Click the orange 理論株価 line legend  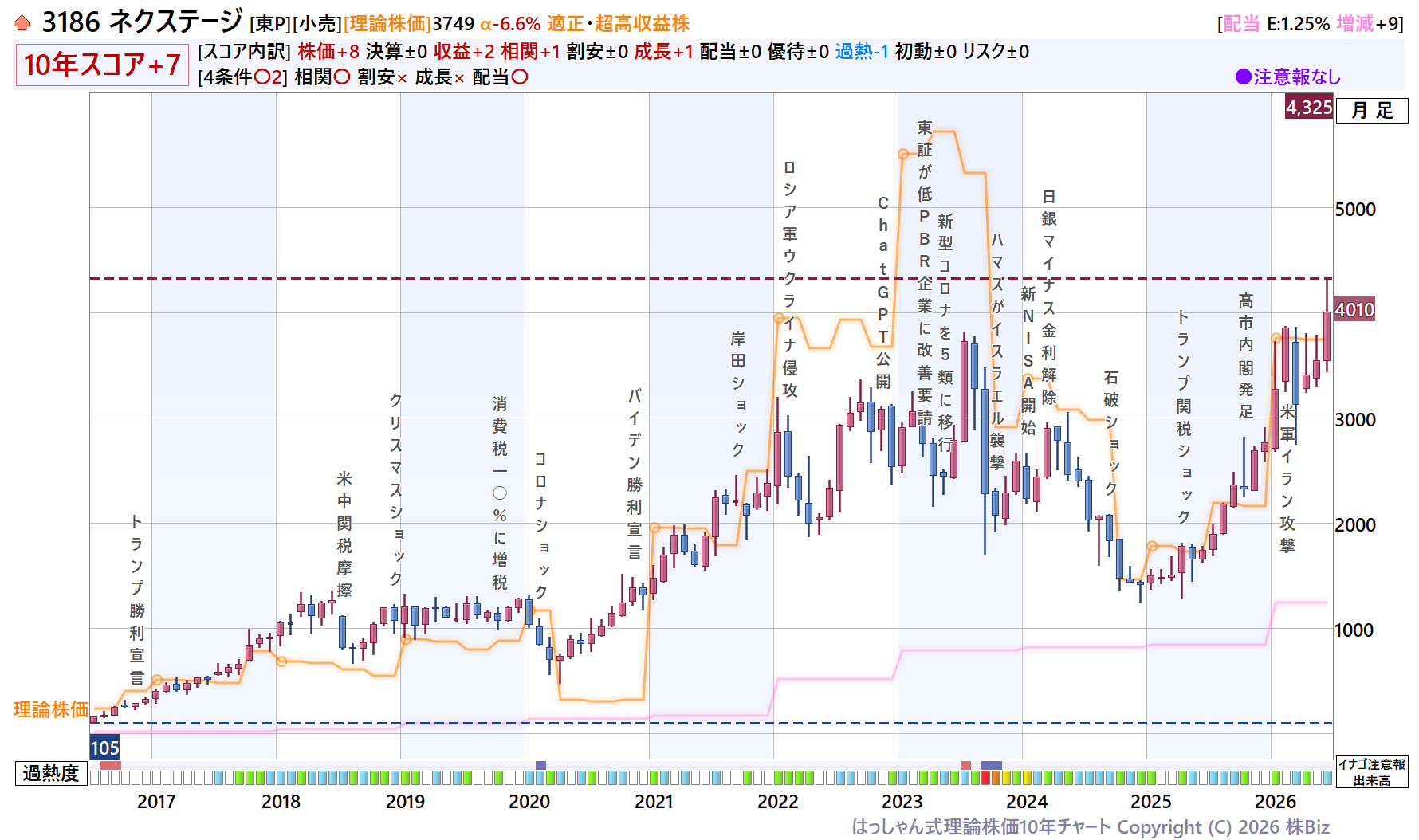point(51,710)
